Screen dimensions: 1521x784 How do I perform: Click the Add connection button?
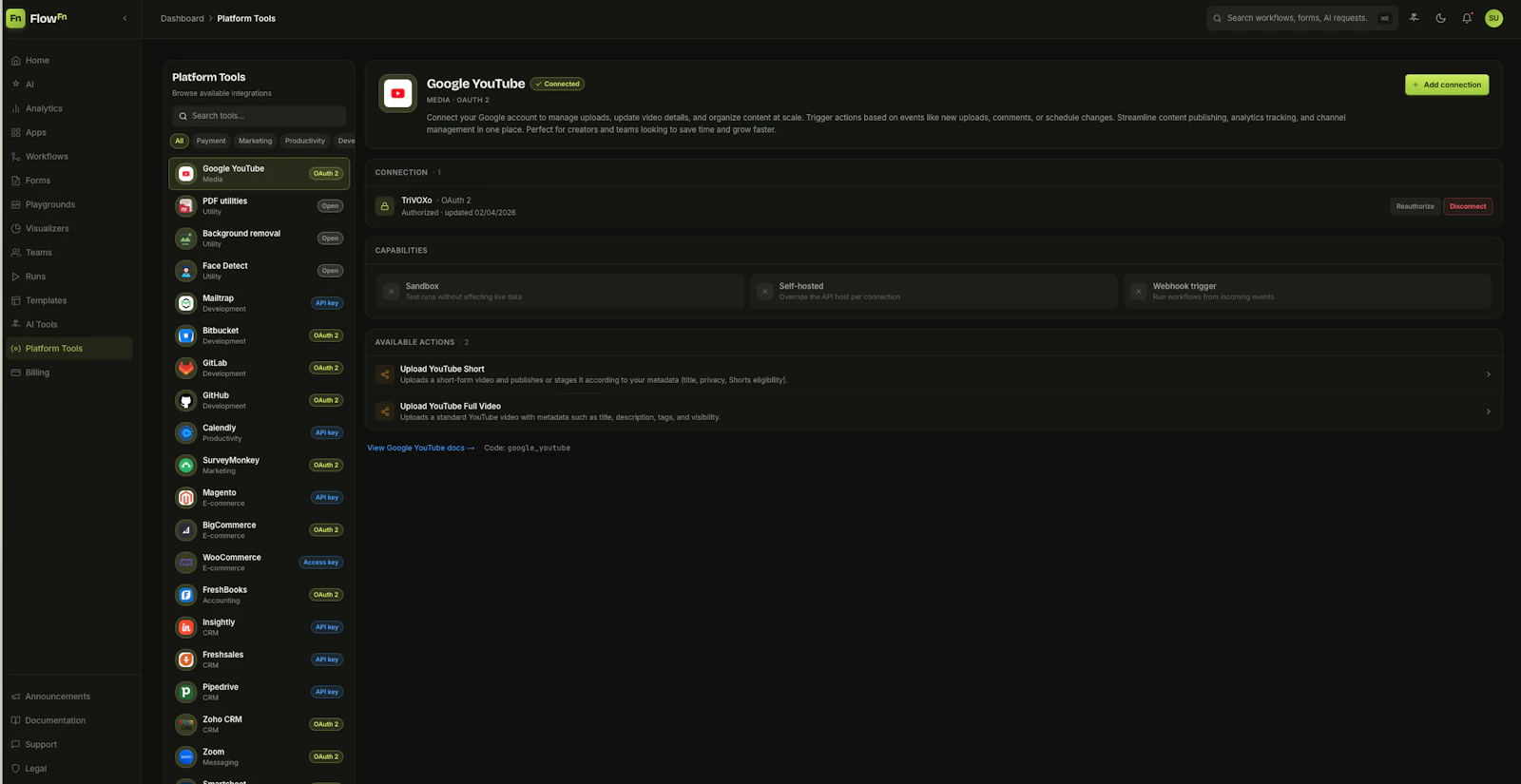coord(1447,85)
